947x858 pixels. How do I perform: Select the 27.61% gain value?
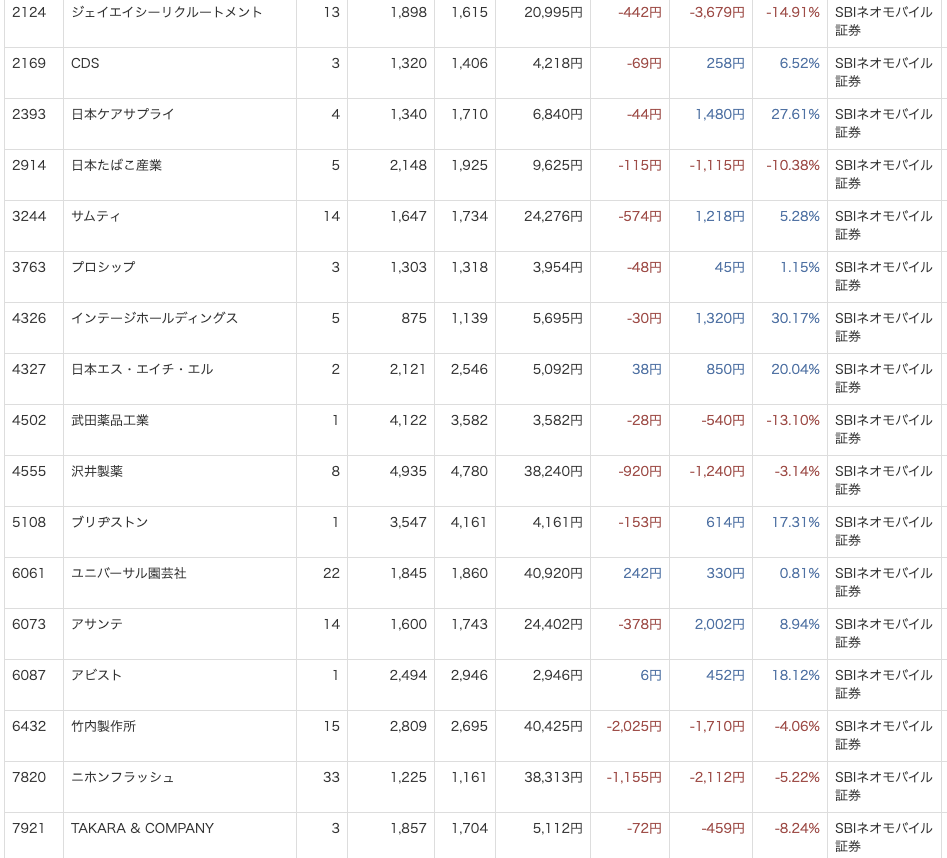coord(795,114)
